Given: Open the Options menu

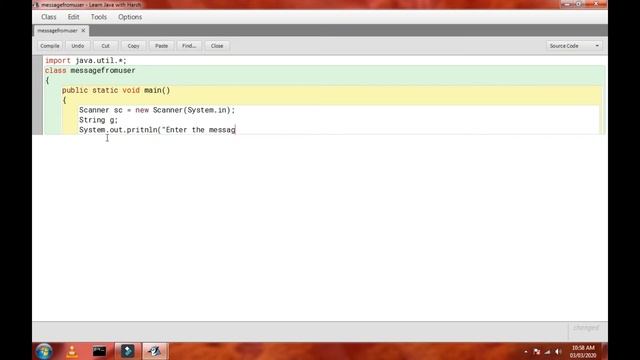Looking at the screenshot, I should [x=130, y=17].
